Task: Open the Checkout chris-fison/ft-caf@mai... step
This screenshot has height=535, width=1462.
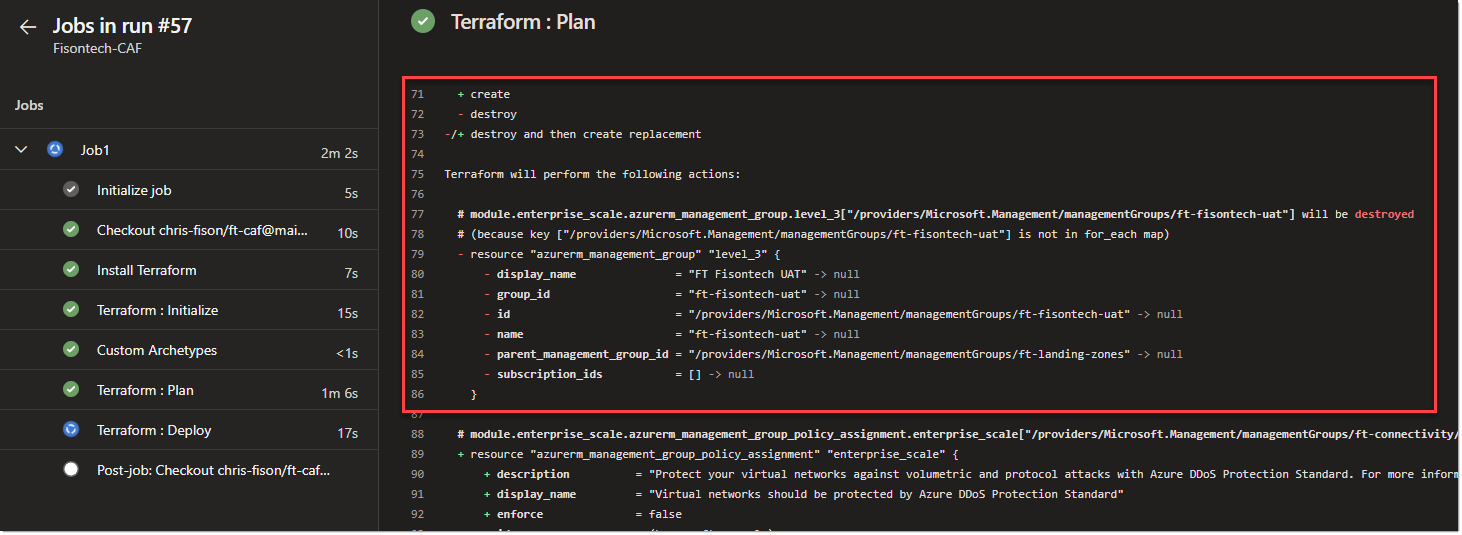Action: [x=189, y=230]
